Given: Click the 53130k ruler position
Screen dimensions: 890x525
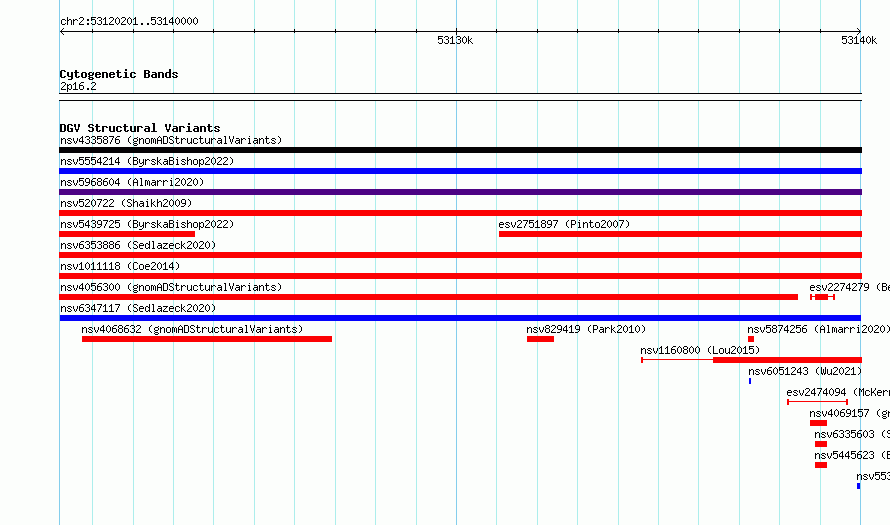Looking at the screenshot, I should 455,40.
